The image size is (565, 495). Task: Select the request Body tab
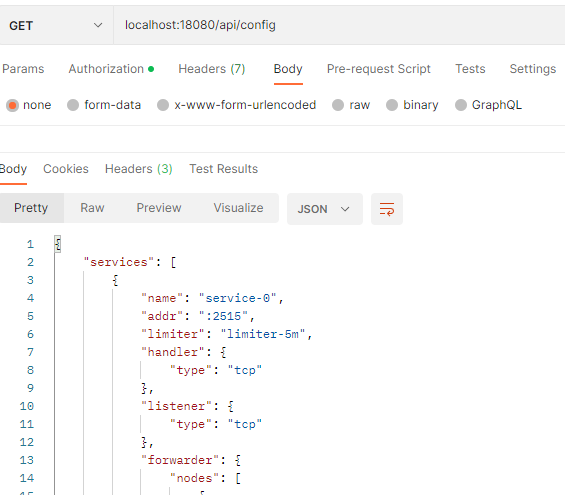pyautogui.click(x=288, y=69)
